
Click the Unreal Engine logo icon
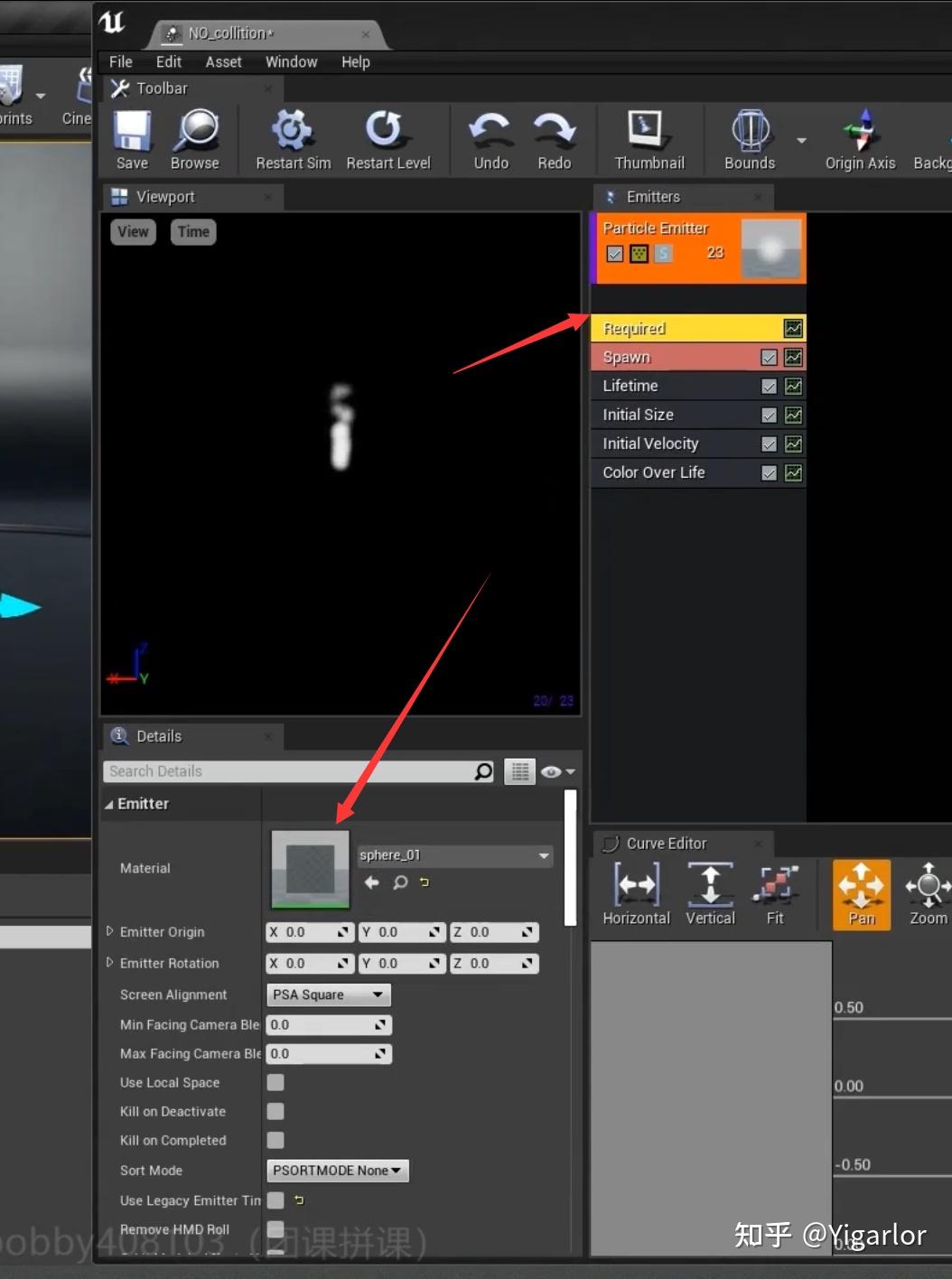112,22
